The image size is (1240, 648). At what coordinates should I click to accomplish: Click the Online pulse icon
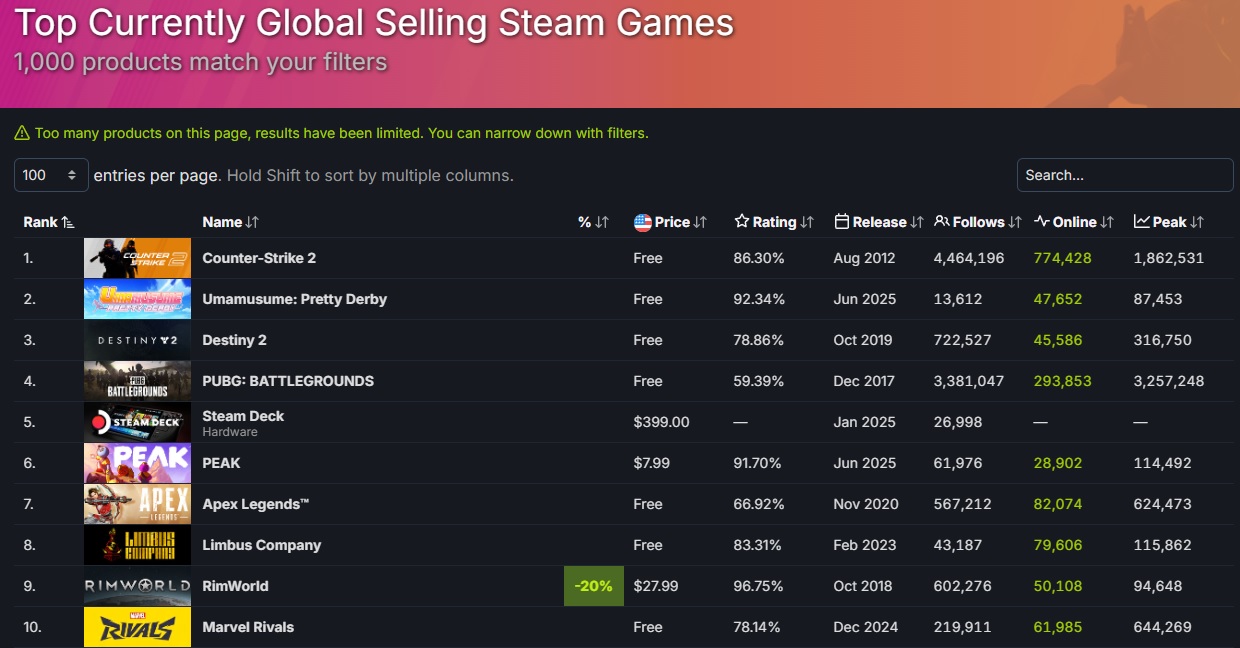pyautogui.click(x=1041, y=222)
